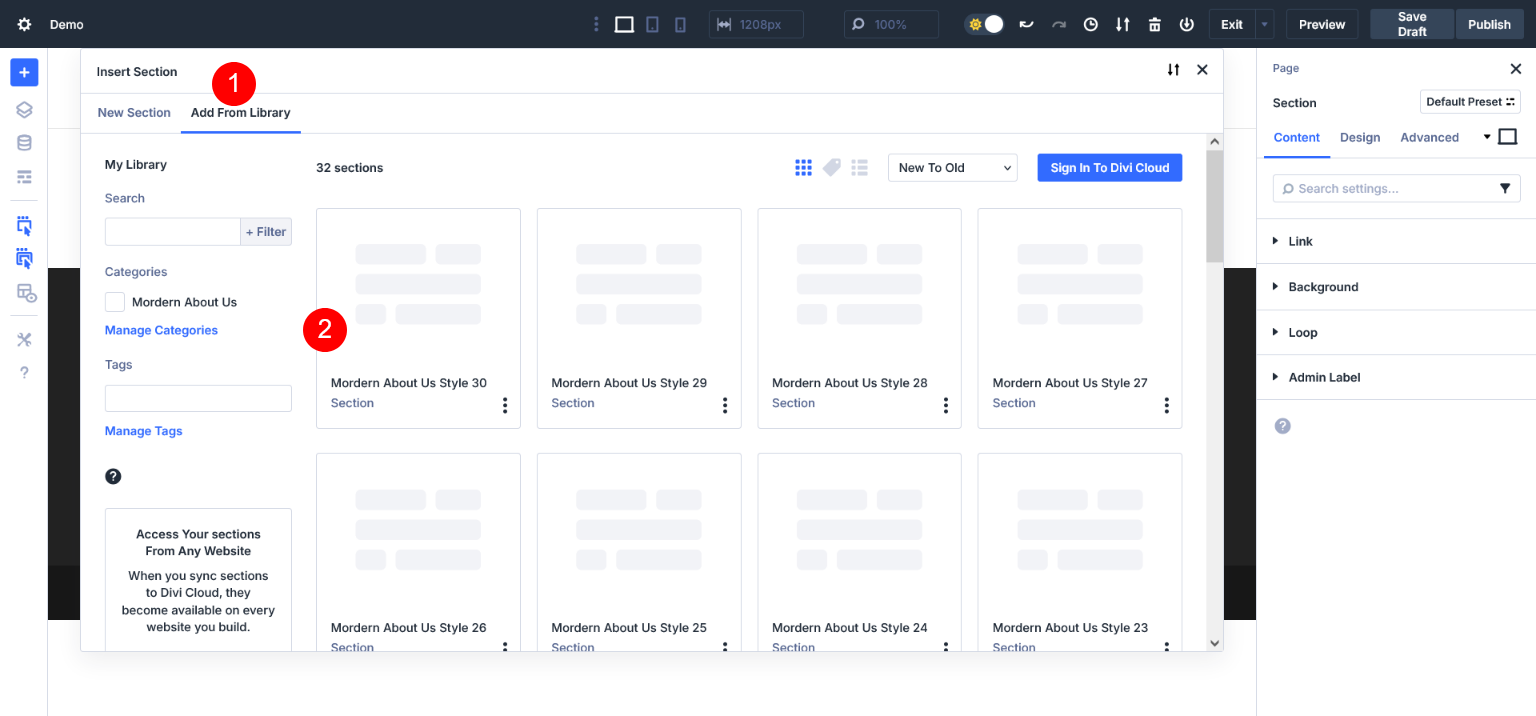The height and width of the screenshot is (716, 1536).
Task: Open the dropdown arrow next to Exit
Action: click(1266, 24)
